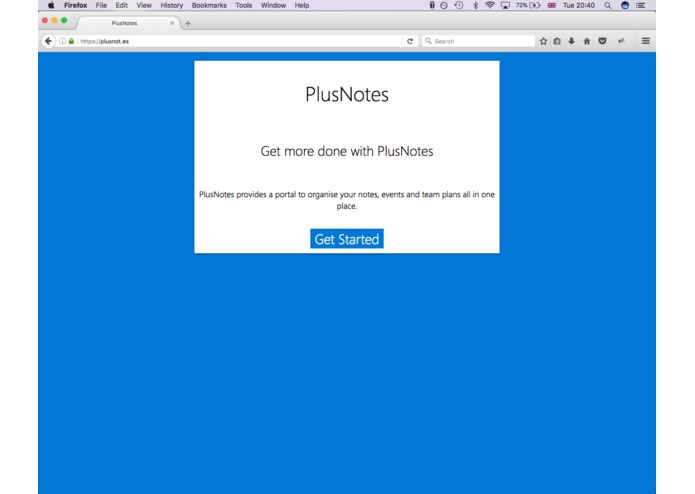Image resolution: width=695 pixels, height=494 pixels.
Task: Open AirPlay display menu icon
Action: (x=505, y=5)
